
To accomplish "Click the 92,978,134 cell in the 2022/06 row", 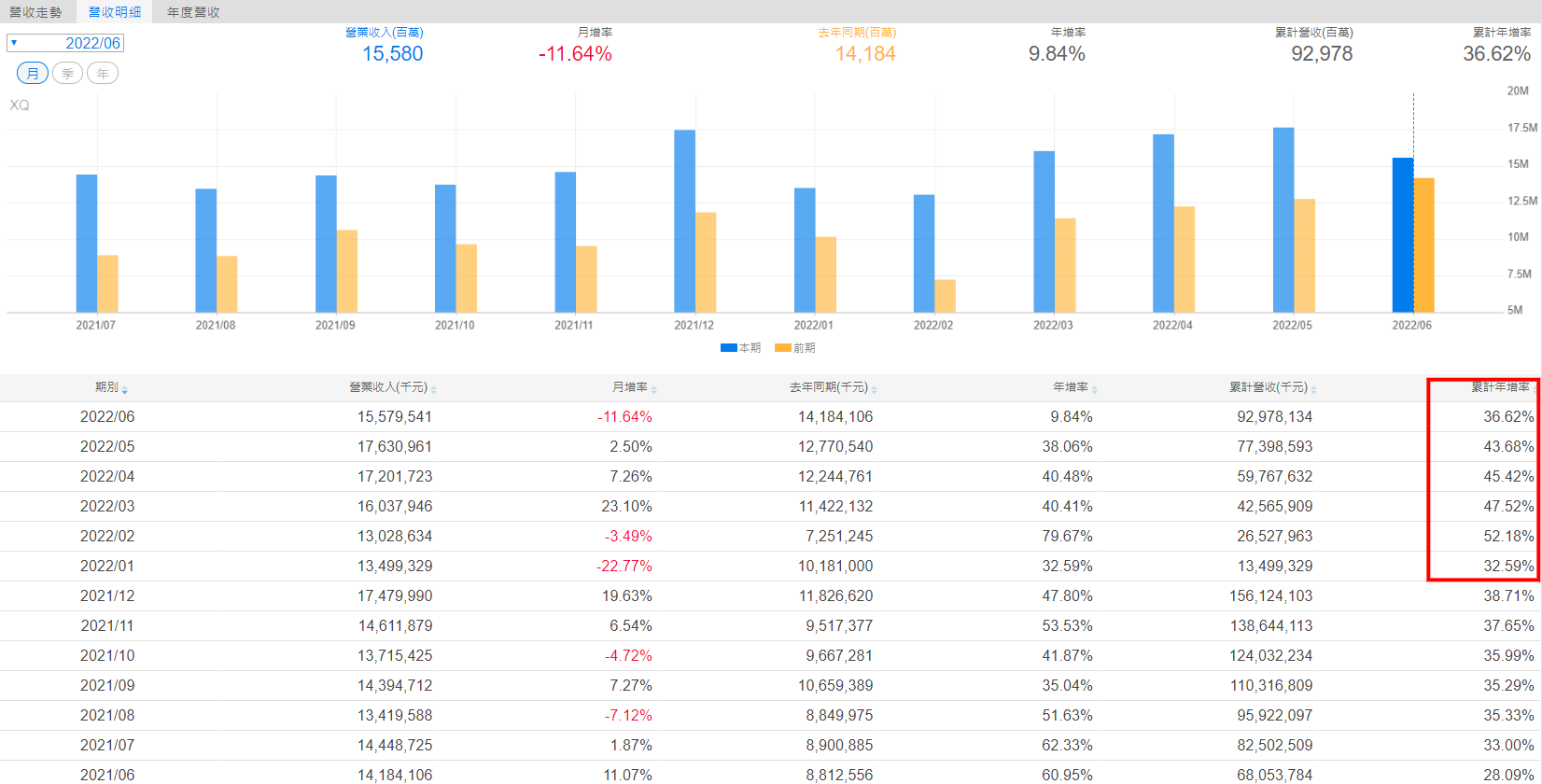I will 1275,417.
